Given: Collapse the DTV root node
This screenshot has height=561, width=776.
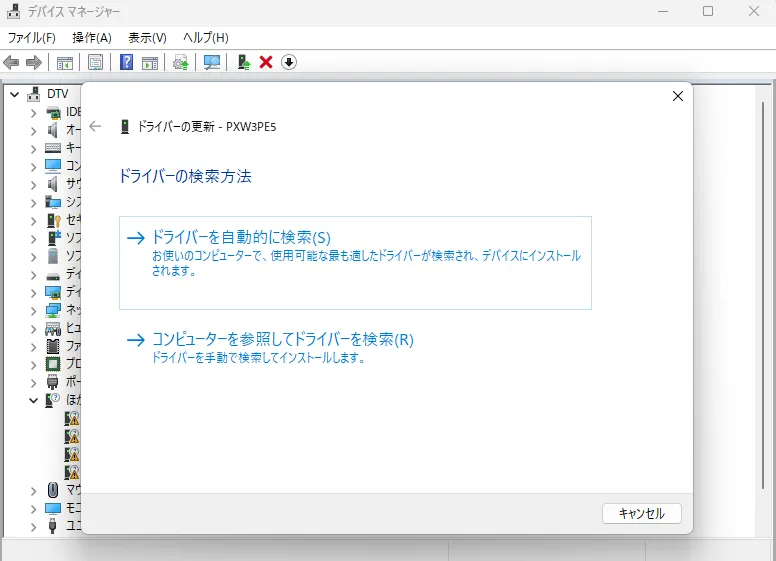Looking at the screenshot, I should 14,94.
